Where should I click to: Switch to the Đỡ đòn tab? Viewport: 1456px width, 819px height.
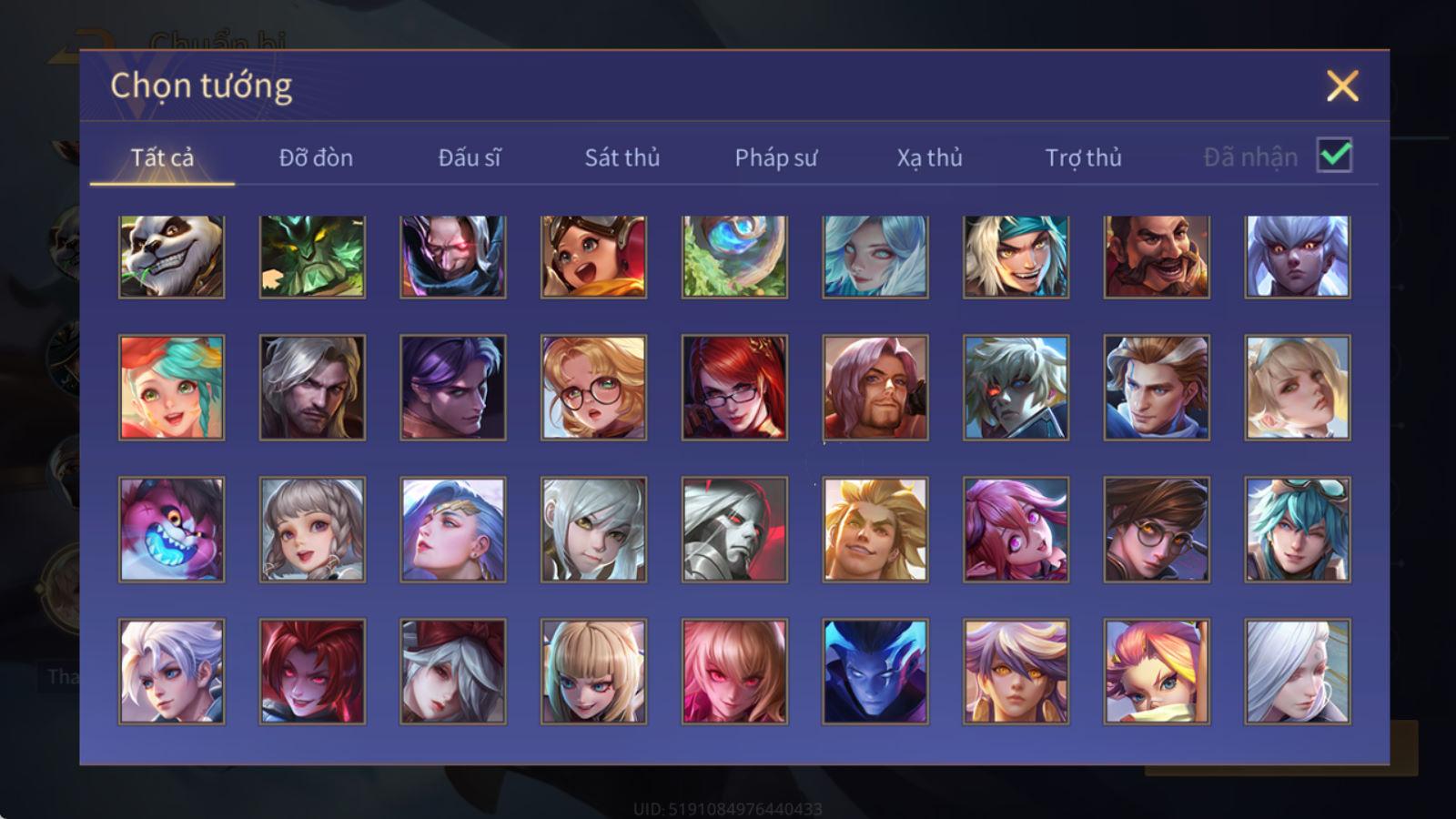[x=316, y=157]
